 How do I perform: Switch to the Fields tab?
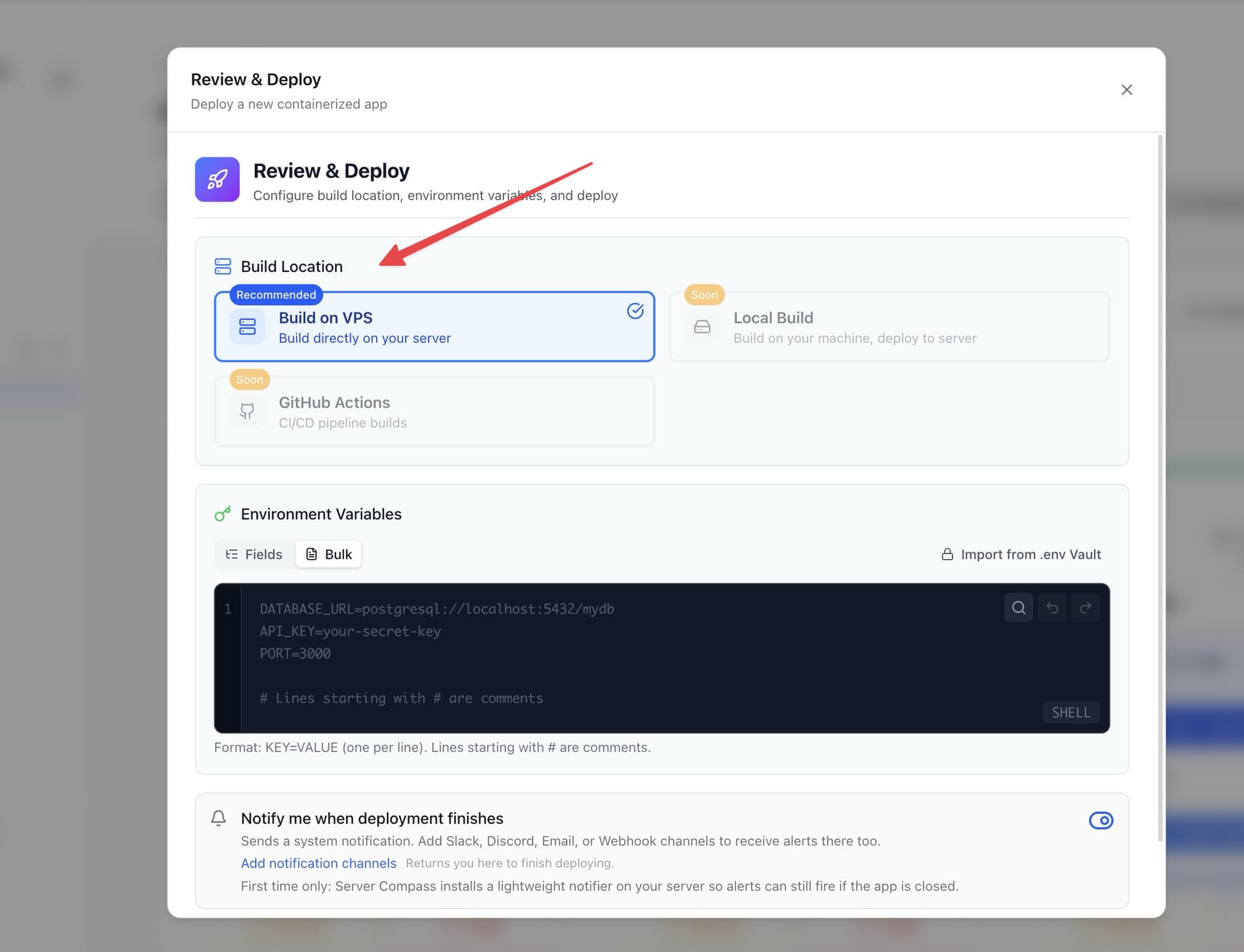click(x=253, y=553)
